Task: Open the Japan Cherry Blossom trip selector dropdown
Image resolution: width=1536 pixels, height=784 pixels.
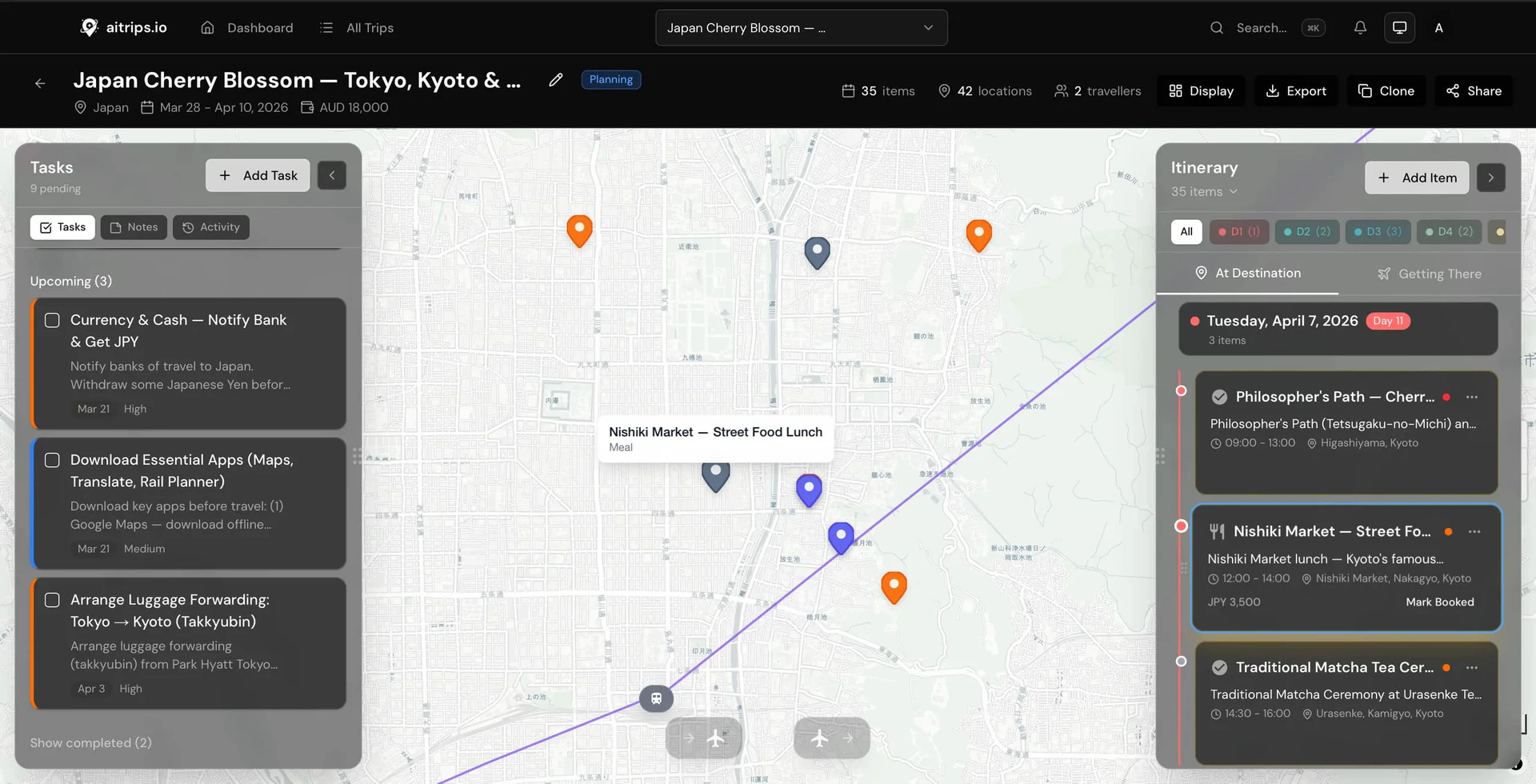Action: coord(800,27)
